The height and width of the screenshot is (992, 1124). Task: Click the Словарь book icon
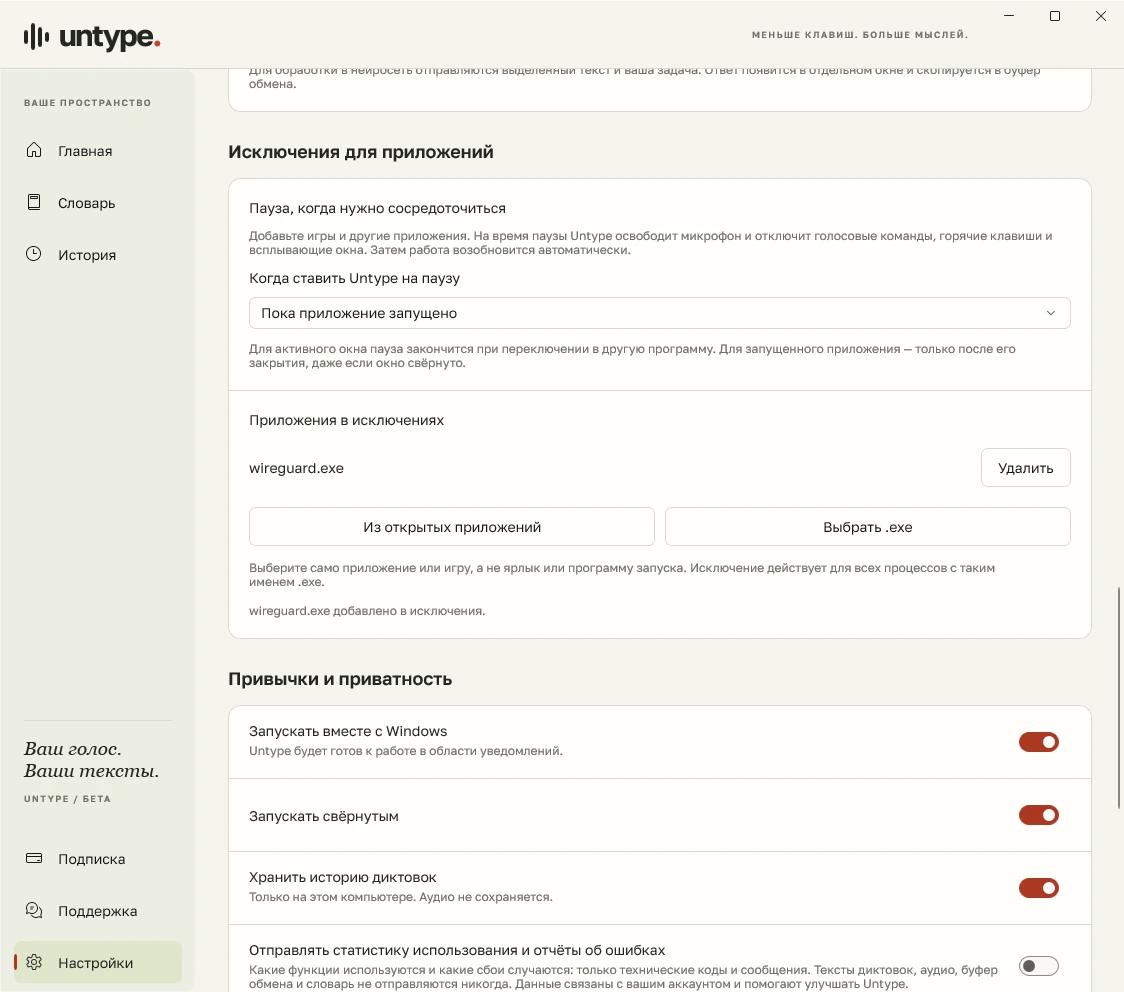pos(34,202)
